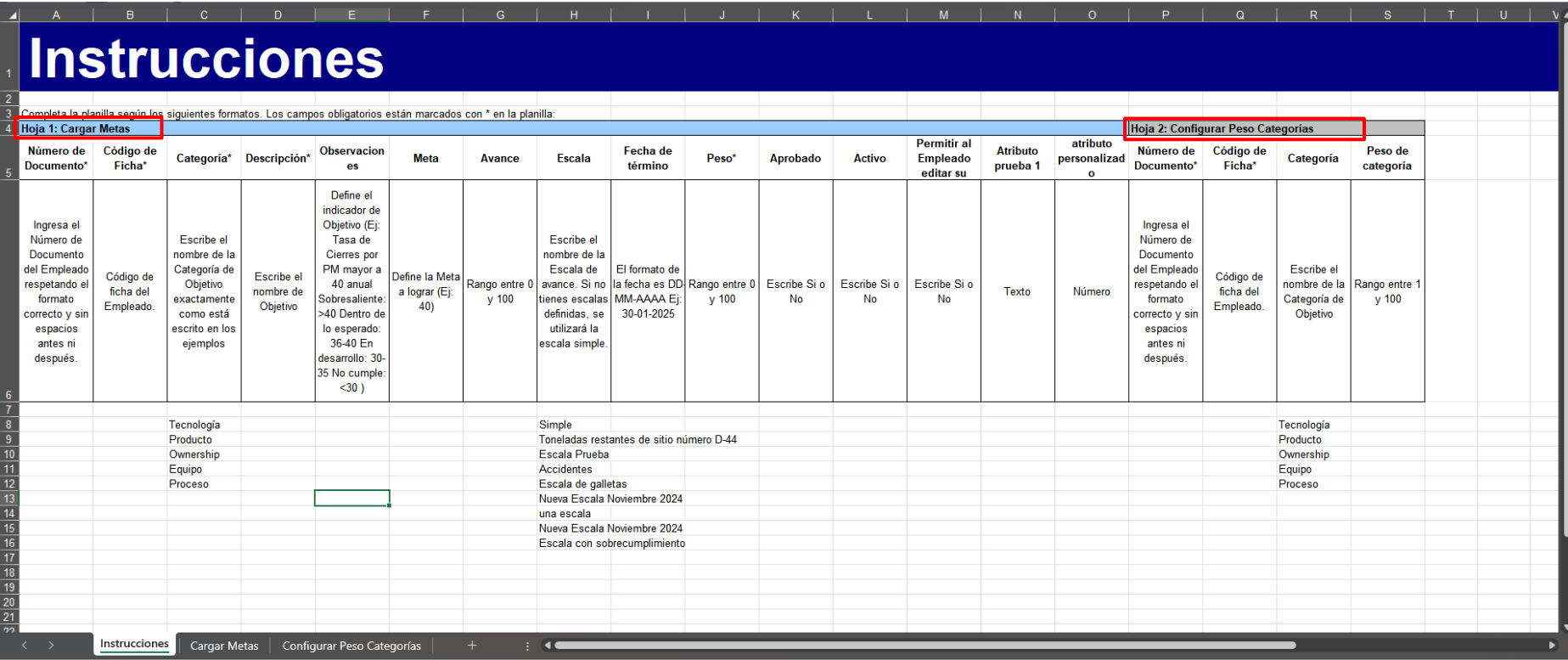
Task: Select column E header
Action: pos(351,14)
